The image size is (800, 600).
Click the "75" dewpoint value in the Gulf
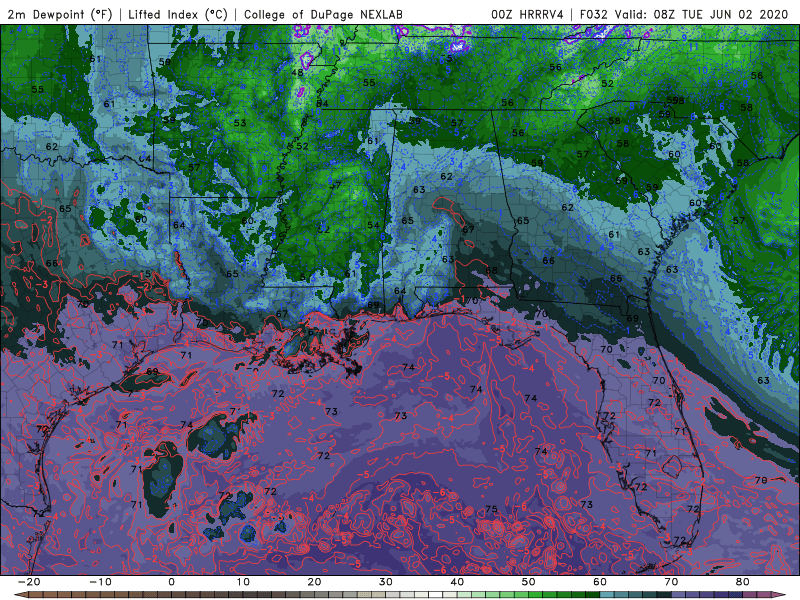491,509
